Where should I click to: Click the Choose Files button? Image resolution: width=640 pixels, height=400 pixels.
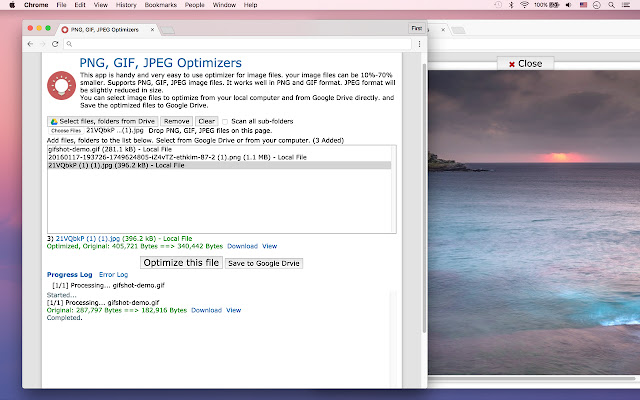pos(66,131)
